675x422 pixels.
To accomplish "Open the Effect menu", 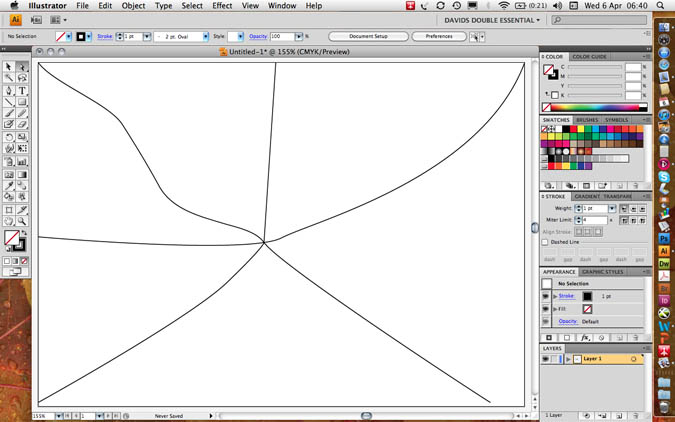I will pyautogui.click(x=222, y=6).
